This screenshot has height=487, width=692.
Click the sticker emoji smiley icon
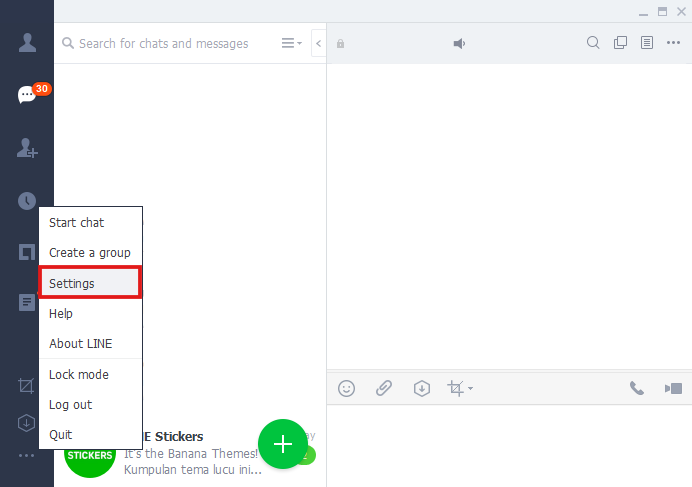point(346,389)
